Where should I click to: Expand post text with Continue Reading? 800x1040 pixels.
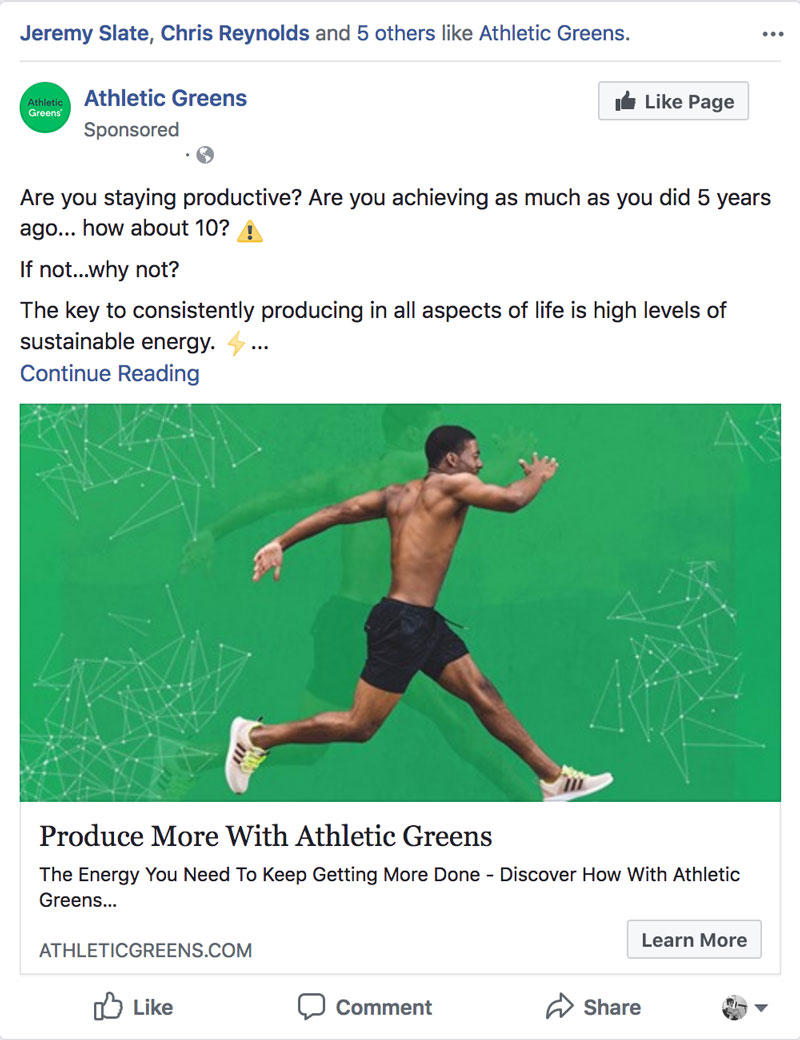click(110, 374)
